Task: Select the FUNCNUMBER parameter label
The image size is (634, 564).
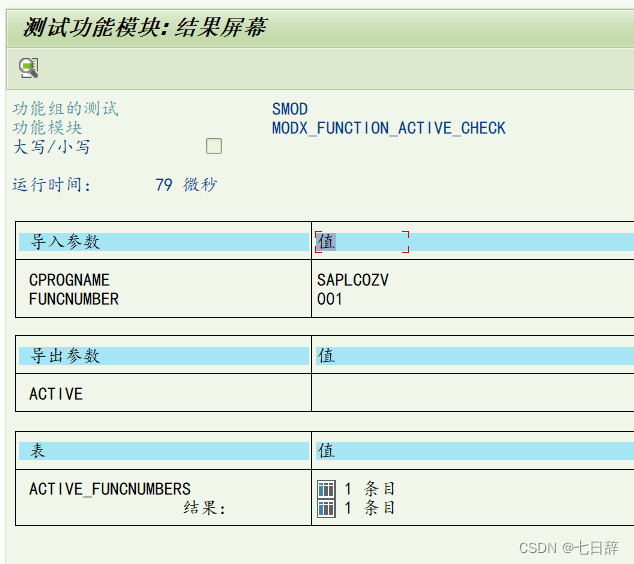Action: pyautogui.click(x=74, y=299)
